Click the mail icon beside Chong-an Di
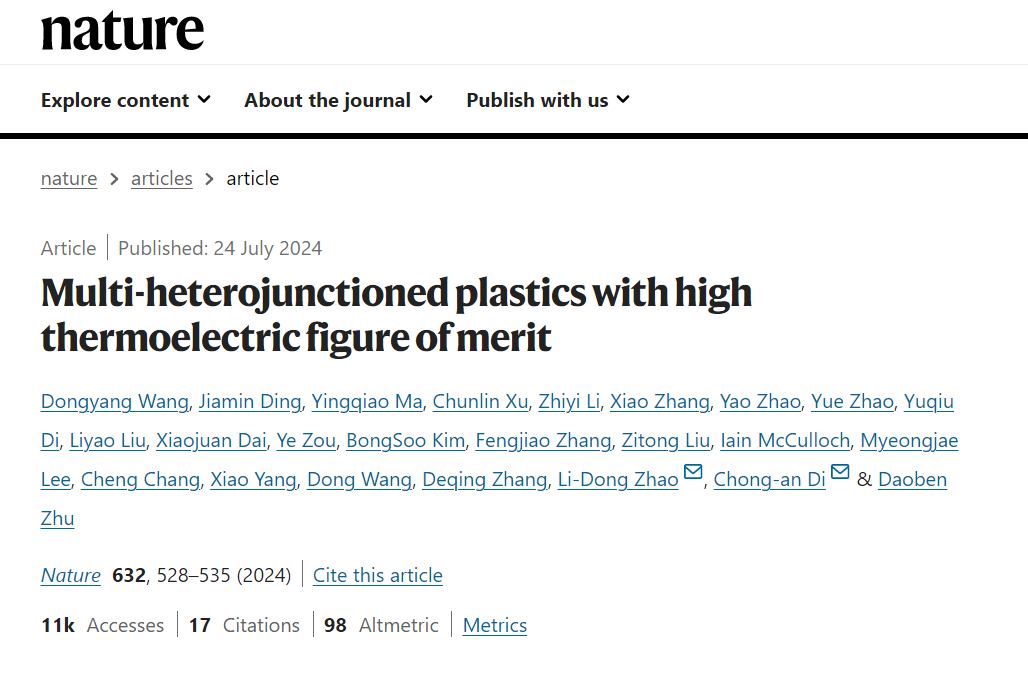 (840, 474)
